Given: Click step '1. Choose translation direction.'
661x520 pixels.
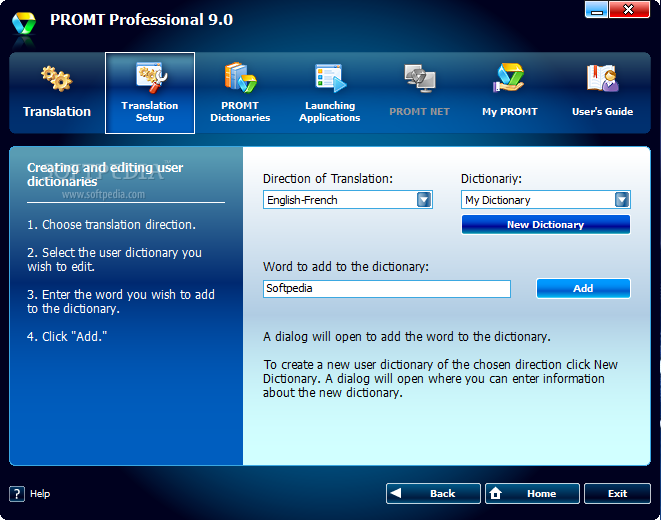Looking at the screenshot, I should click(111, 225).
